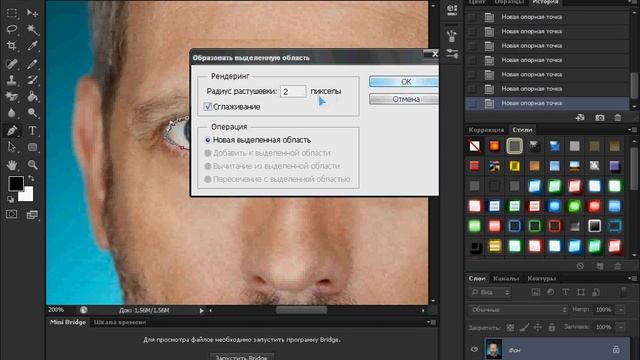Select Новая выделенная область radio button
Screen dimensions: 640x360
tap(207, 140)
